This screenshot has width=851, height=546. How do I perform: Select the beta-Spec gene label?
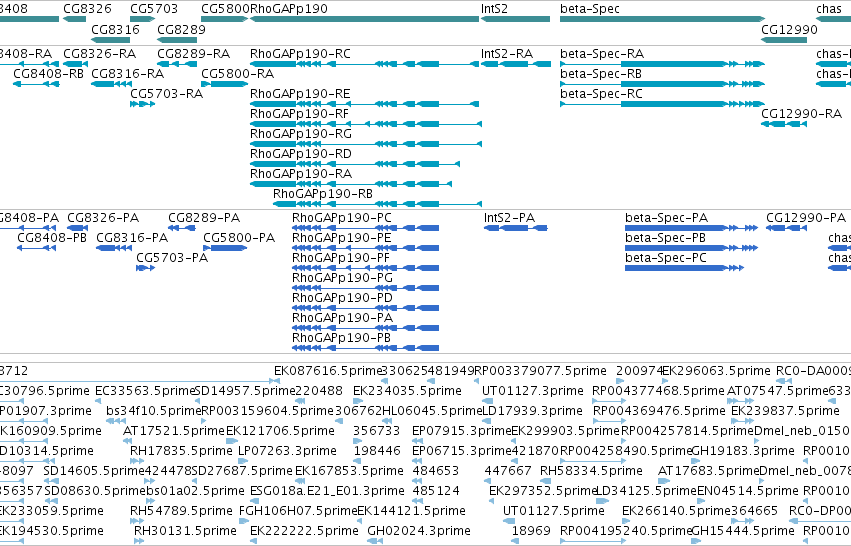pos(590,9)
